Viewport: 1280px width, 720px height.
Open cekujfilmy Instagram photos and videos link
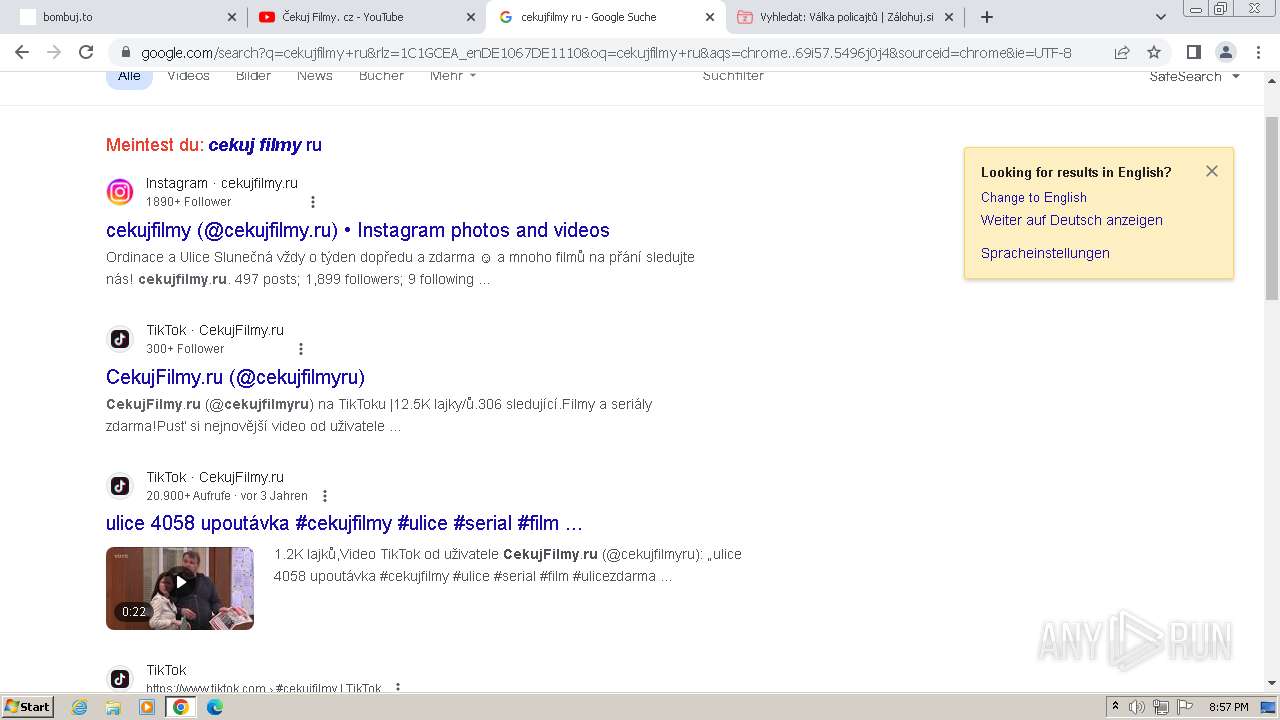pos(358,230)
